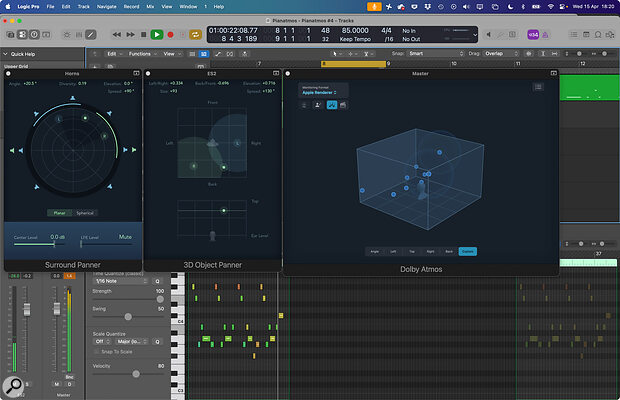Toggle the purple metronome icon
The height and width of the screenshot is (400, 620).
coord(545,35)
